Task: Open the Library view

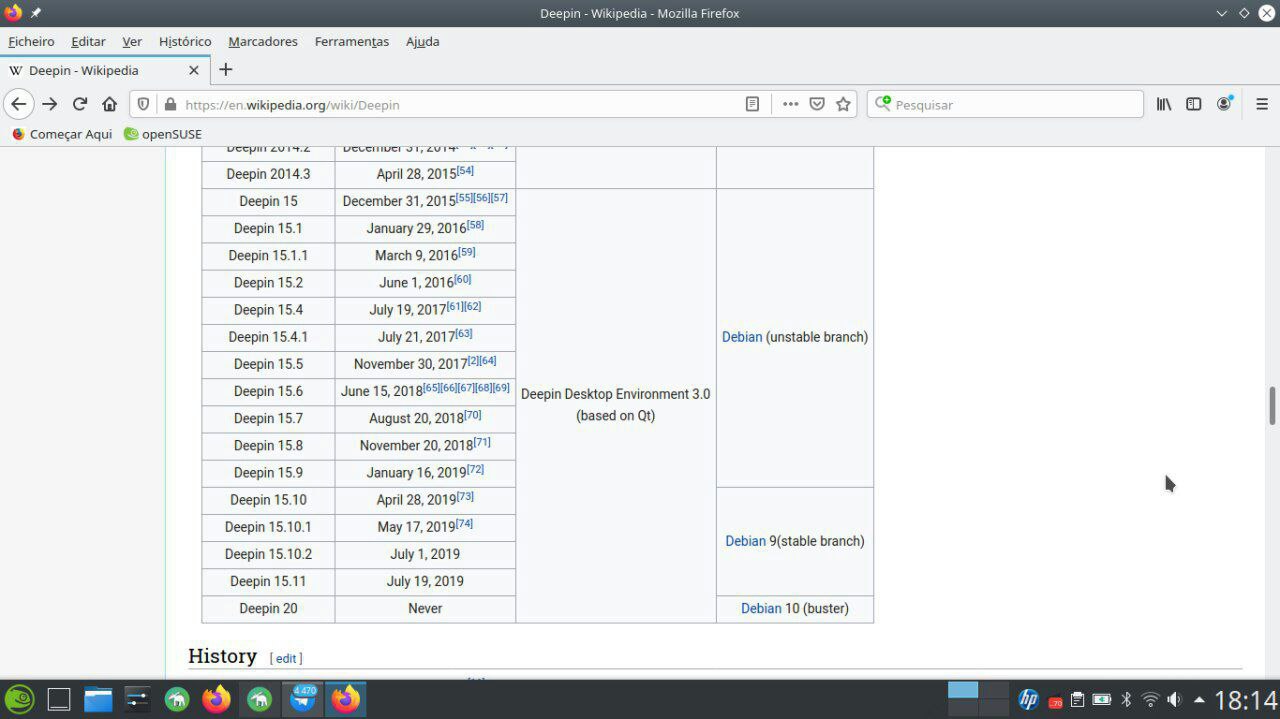Action: click(1164, 104)
